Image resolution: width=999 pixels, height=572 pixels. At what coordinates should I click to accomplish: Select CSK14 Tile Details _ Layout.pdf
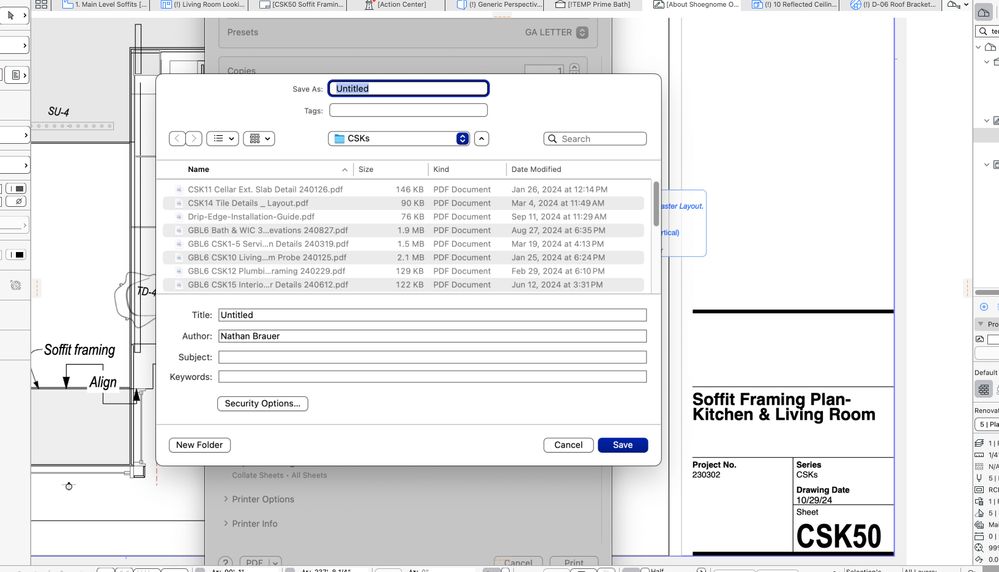(403, 203)
